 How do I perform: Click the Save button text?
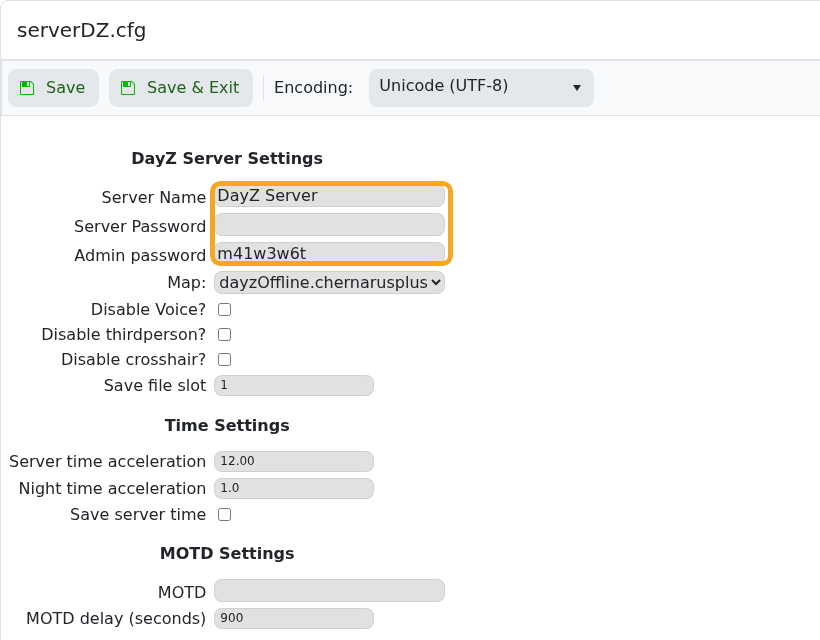point(65,87)
